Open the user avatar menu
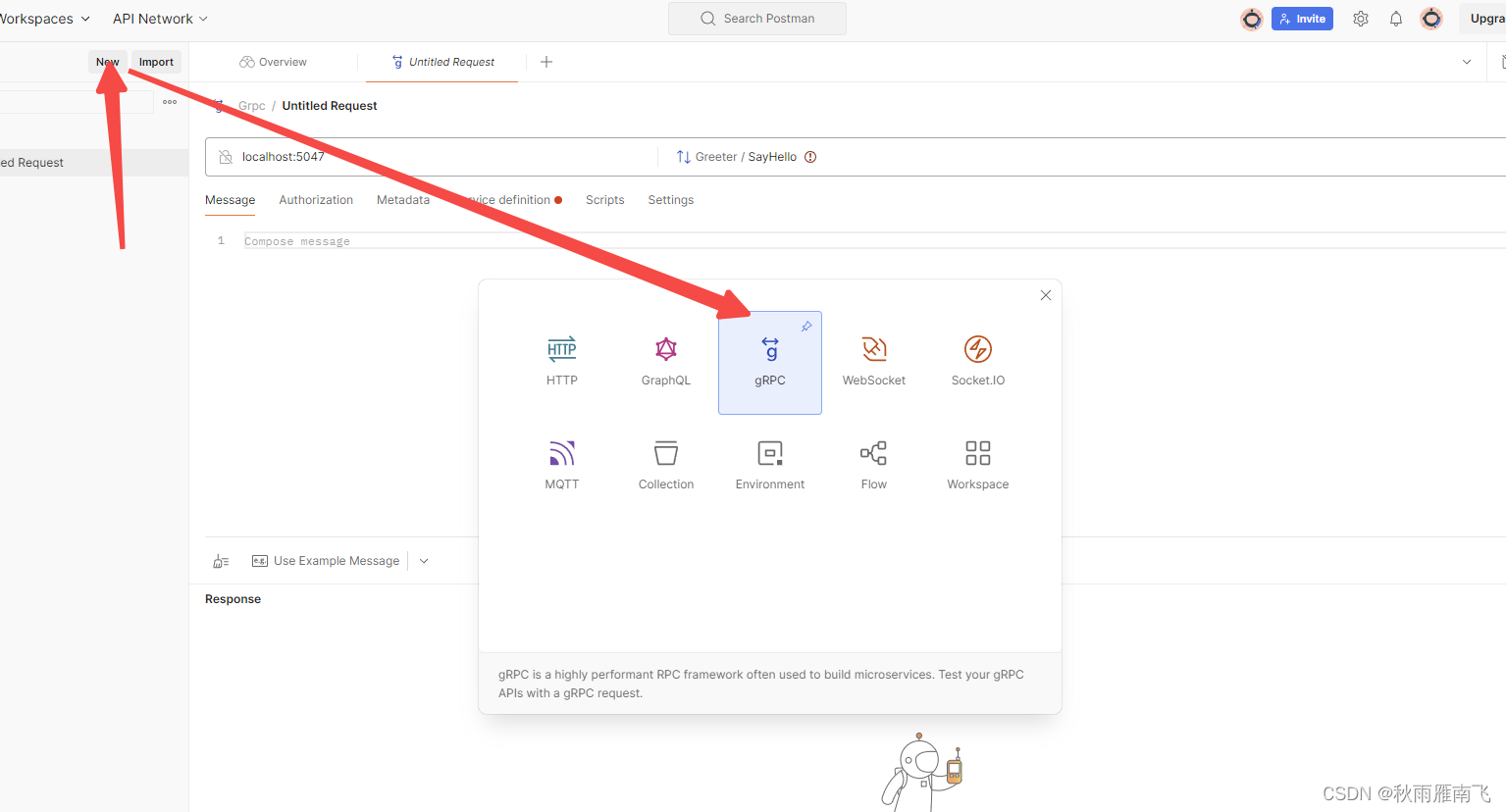The width and height of the screenshot is (1506, 812). pyautogui.click(x=1431, y=19)
